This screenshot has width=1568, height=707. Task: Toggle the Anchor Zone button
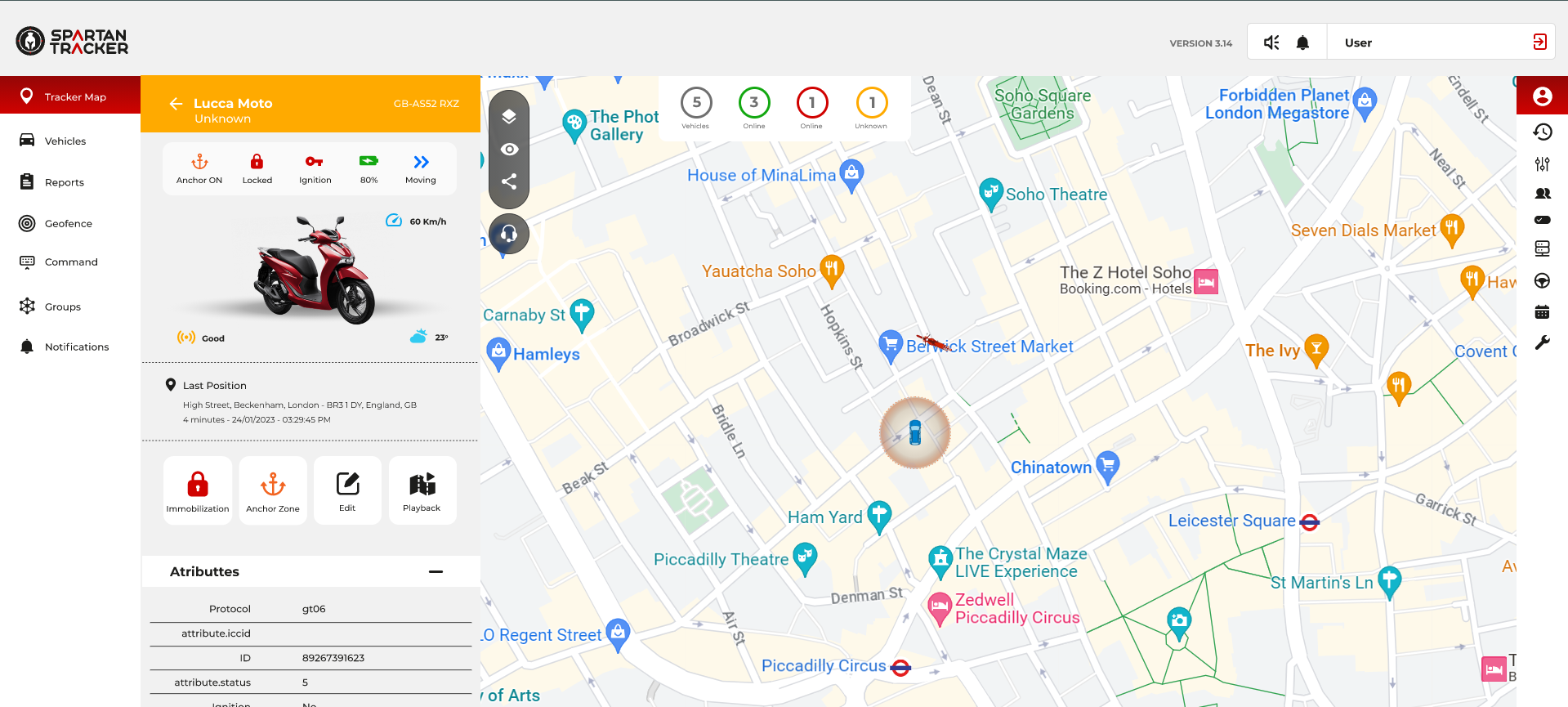click(x=273, y=490)
